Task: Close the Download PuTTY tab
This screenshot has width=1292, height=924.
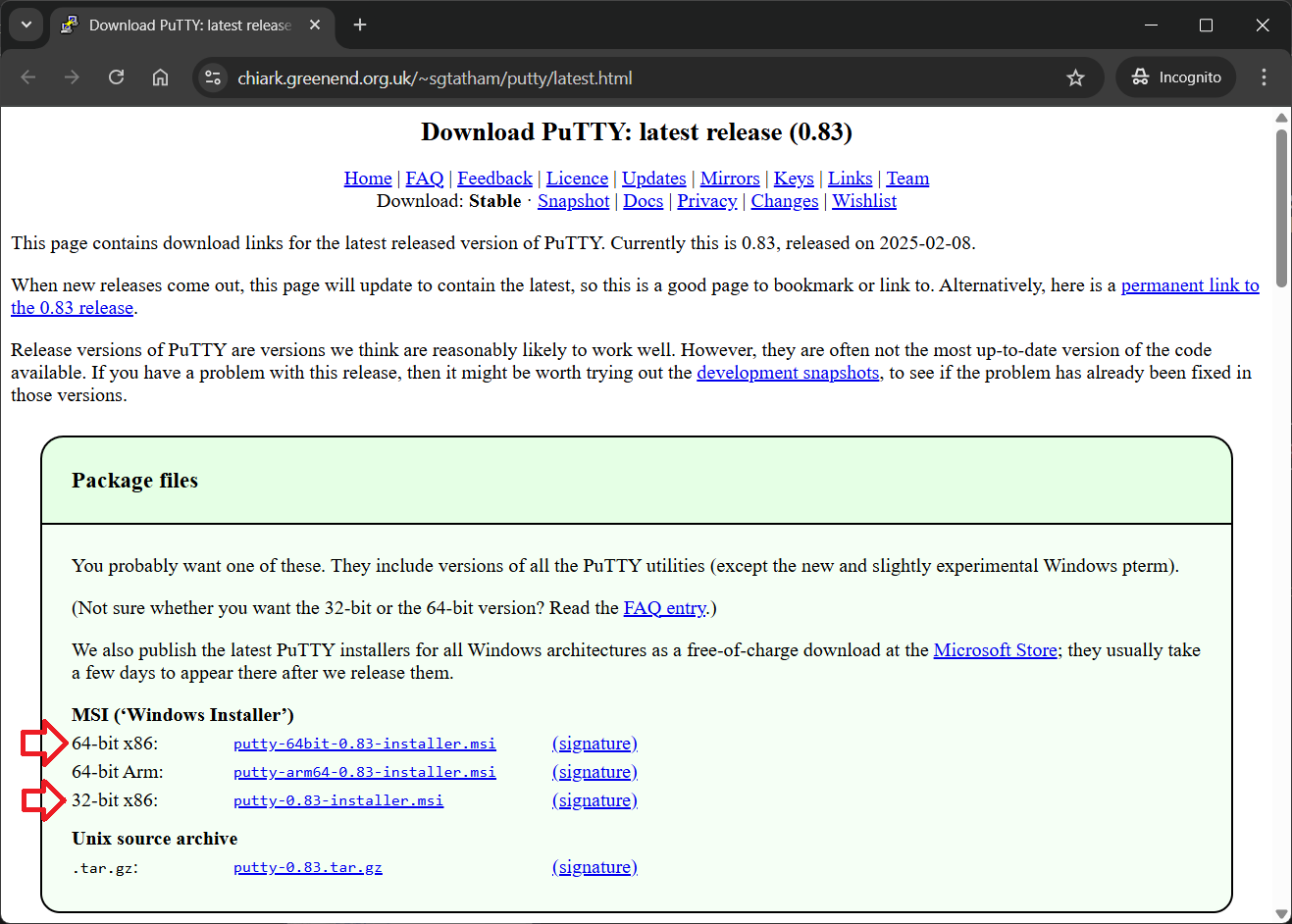Action: [315, 25]
